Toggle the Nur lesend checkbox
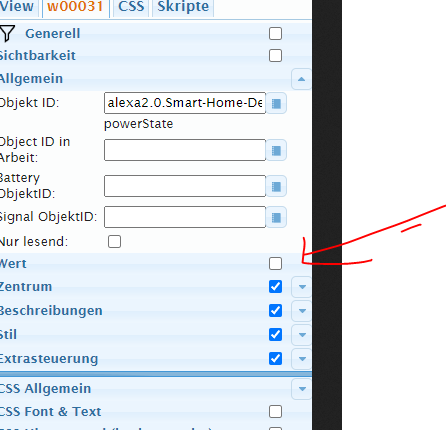The image size is (446, 430). coord(114,242)
